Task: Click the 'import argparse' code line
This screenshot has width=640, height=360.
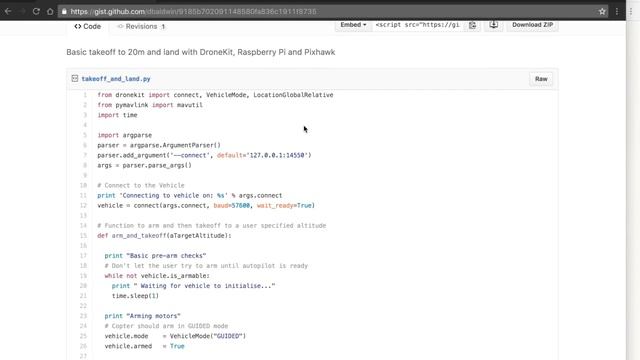Action: pos(124,135)
